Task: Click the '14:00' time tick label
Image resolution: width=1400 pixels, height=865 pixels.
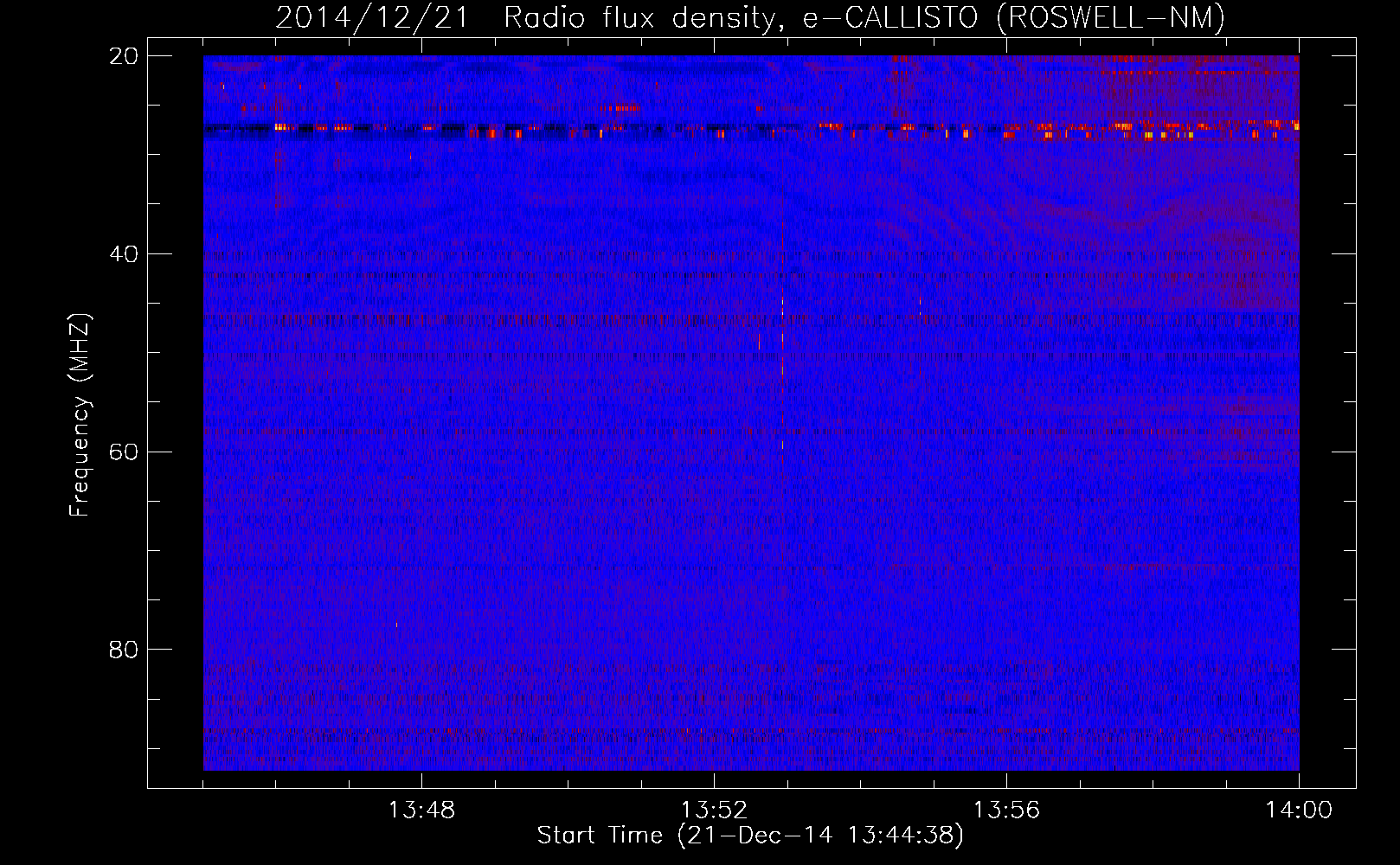Action: (x=1299, y=811)
